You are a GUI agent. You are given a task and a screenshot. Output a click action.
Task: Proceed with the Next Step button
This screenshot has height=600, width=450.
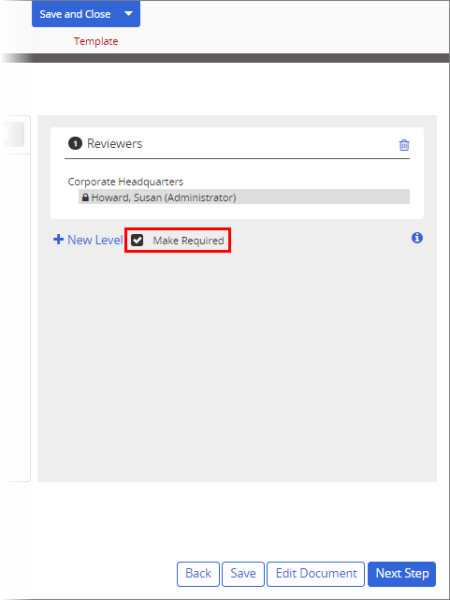(x=402, y=574)
